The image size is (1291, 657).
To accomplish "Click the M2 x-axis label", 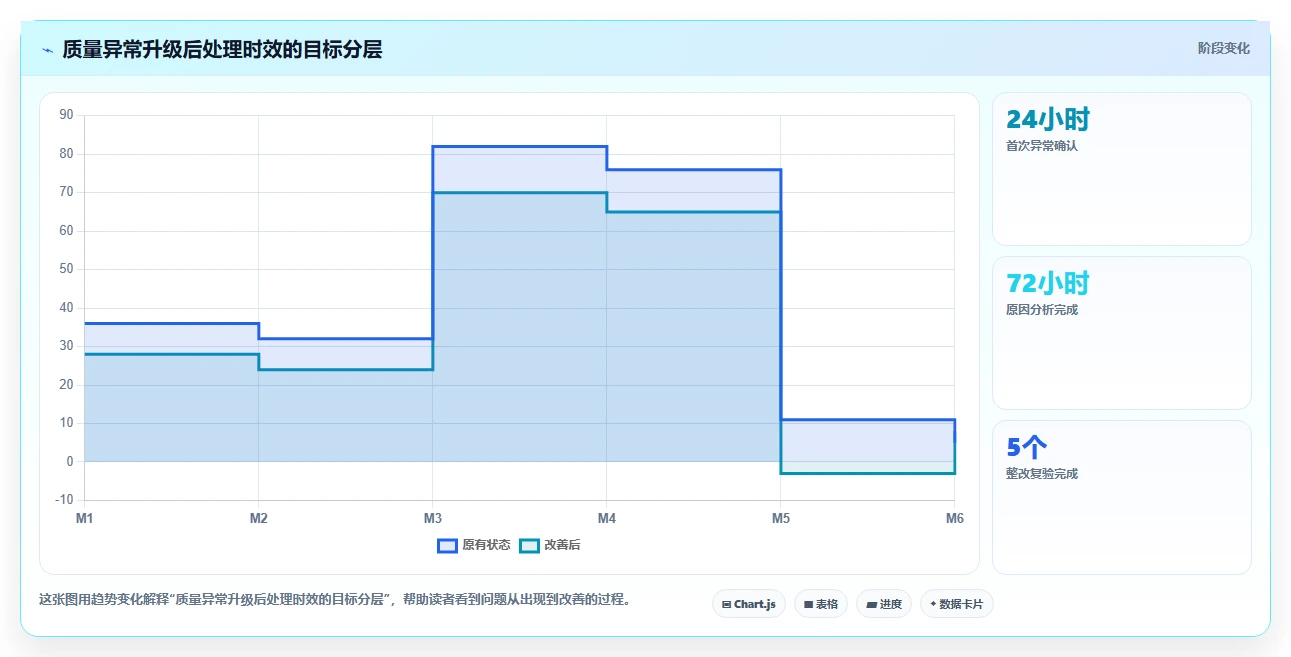I will click(259, 518).
